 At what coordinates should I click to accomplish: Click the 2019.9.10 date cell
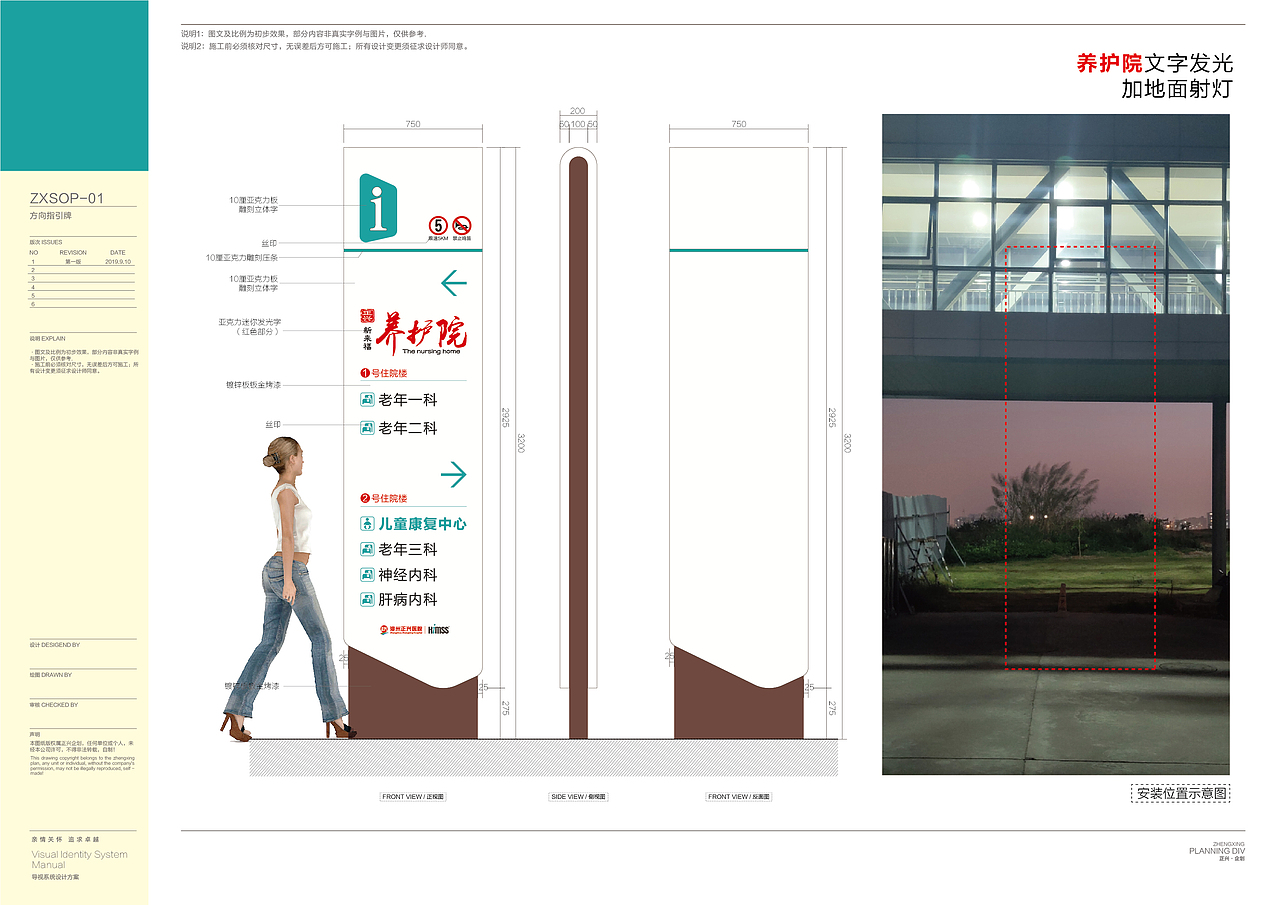118,261
